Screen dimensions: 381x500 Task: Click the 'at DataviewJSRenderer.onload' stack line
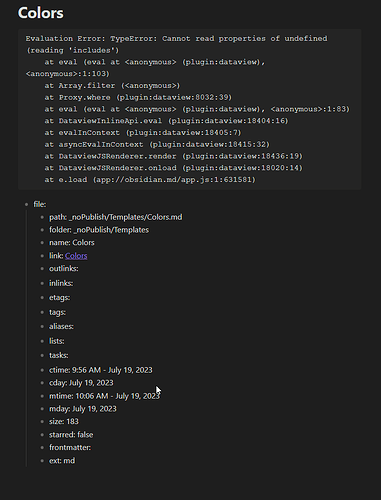pyautogui.click(x=173, y=168)
